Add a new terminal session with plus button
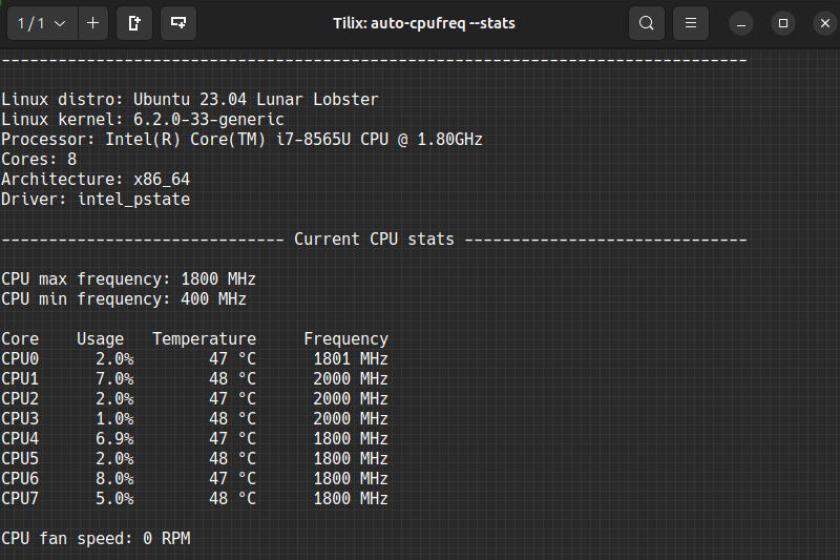Viewport: 840px width, 560px height. click(93, 23)
